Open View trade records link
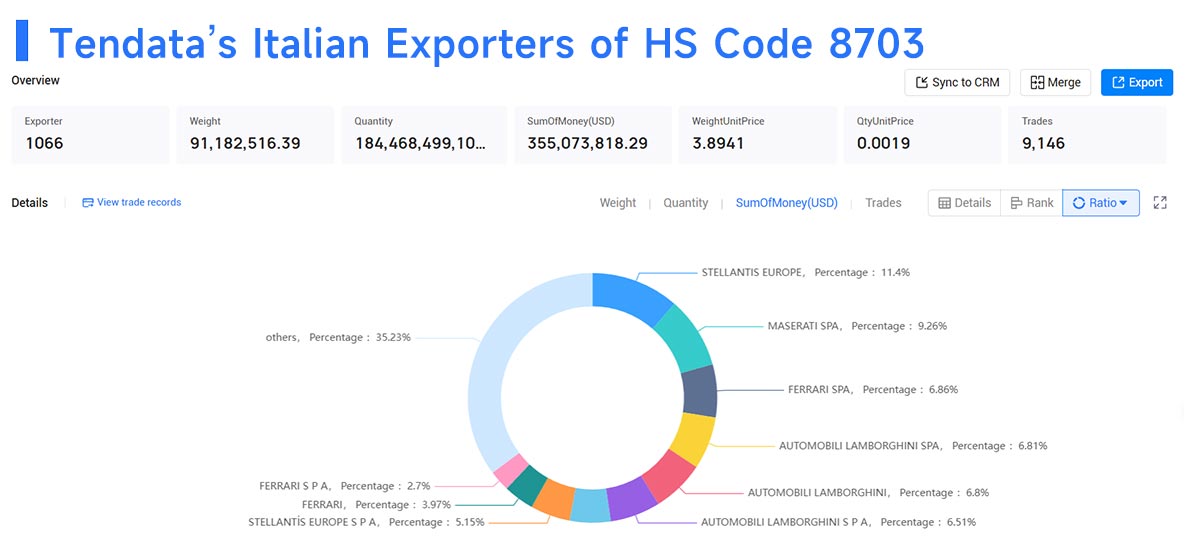This screenshot has width=1190, height=539. pos(131,203)
